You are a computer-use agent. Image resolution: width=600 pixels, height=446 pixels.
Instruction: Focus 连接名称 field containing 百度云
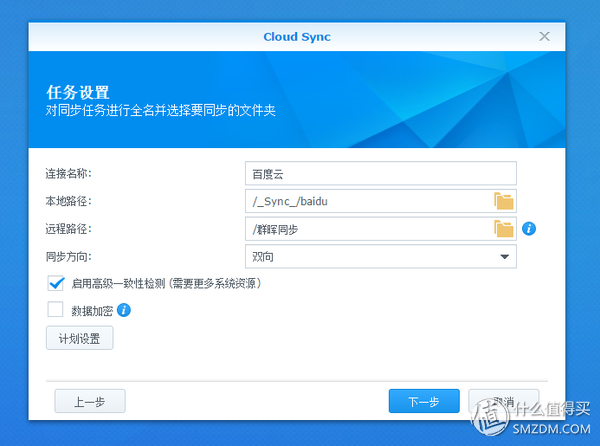tap(381, 174)
